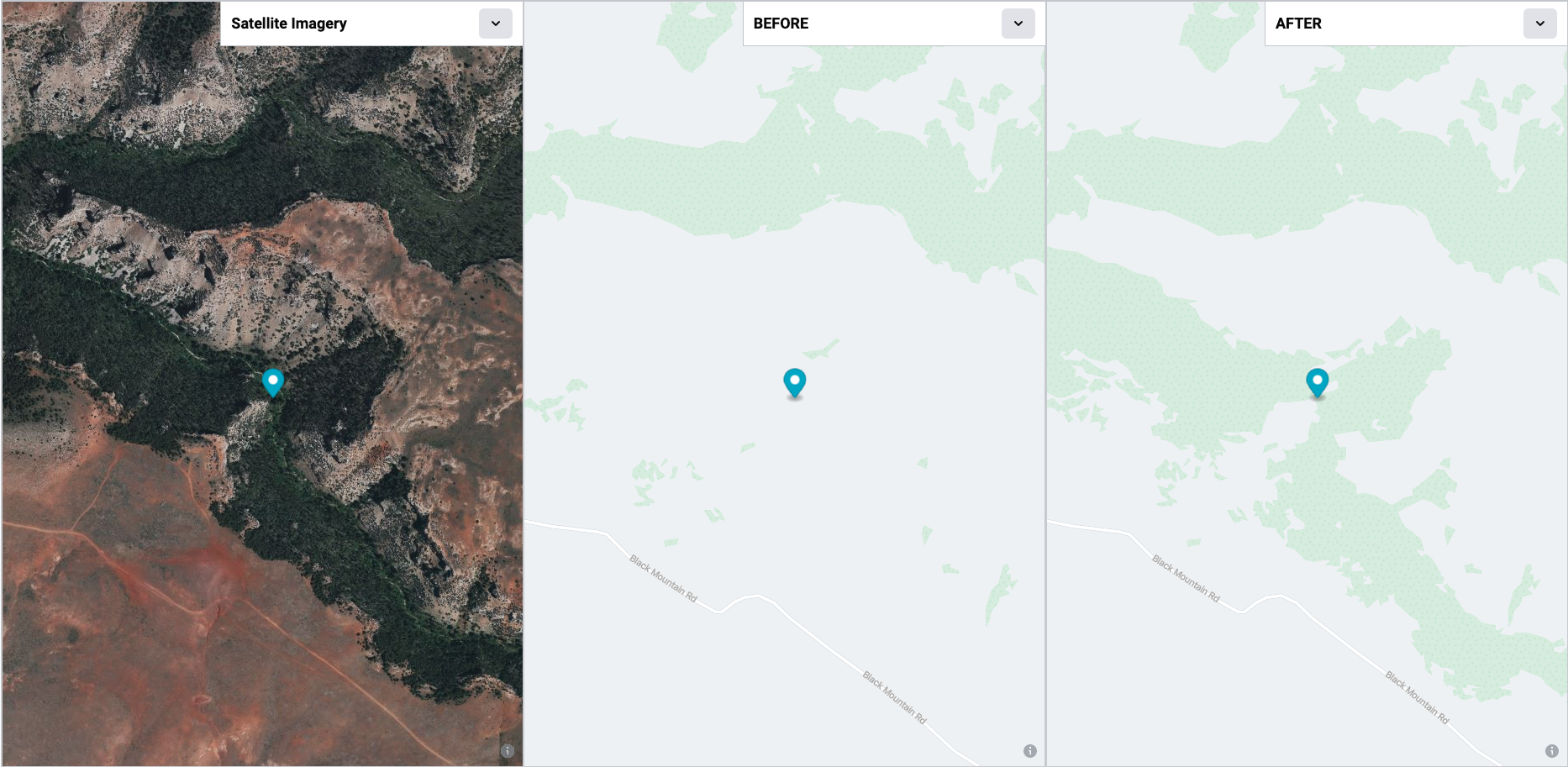Viewport: 1568px width, 767px height.
Task: Click the AFTER selector label
Action: click(1298, 24)
